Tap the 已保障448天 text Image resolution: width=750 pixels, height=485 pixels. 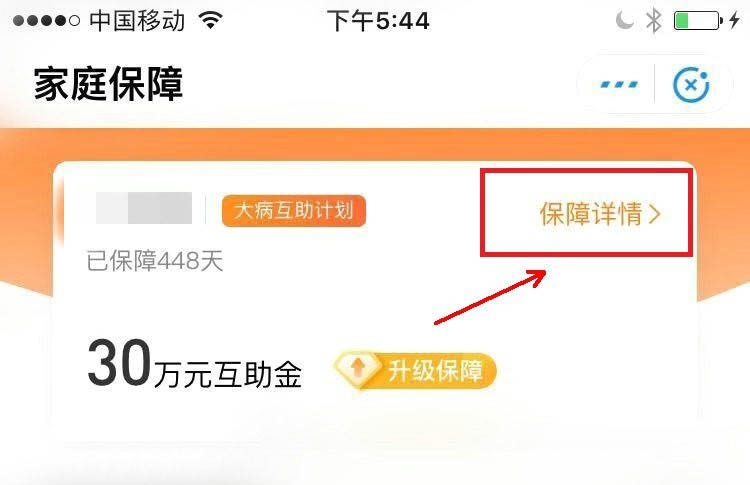[155, 261]
